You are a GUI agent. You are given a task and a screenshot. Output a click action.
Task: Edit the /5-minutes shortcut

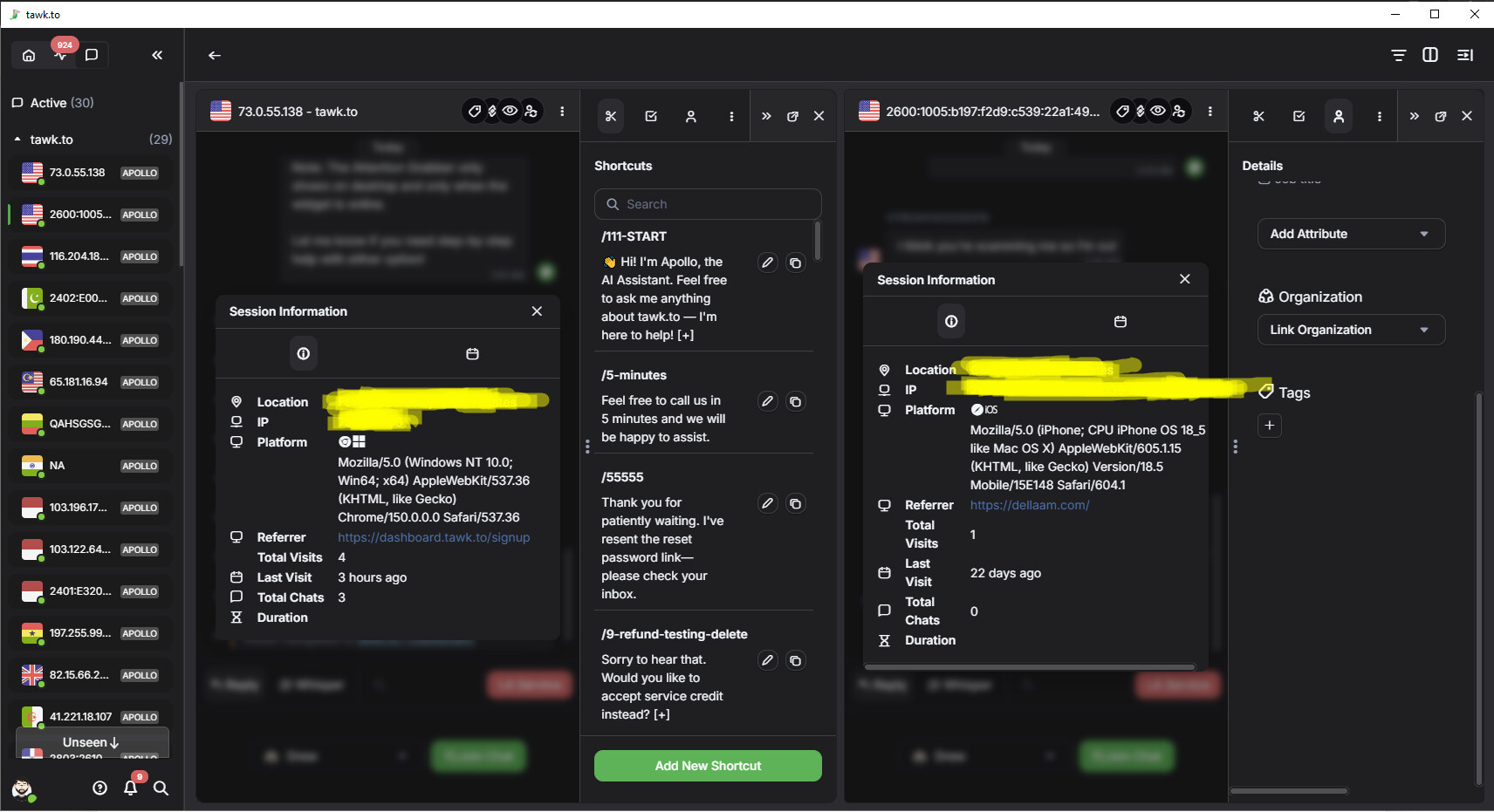(x=767, y=401)
